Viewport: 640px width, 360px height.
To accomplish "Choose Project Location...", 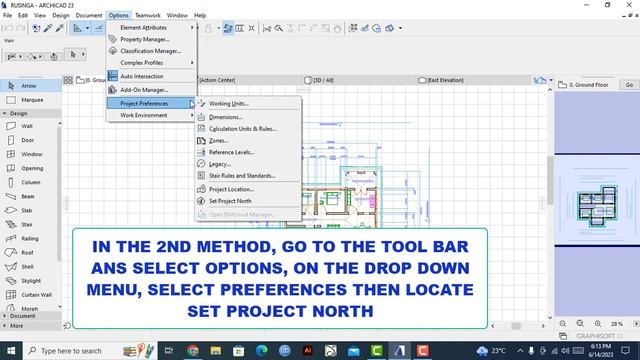I will [248, 189].
